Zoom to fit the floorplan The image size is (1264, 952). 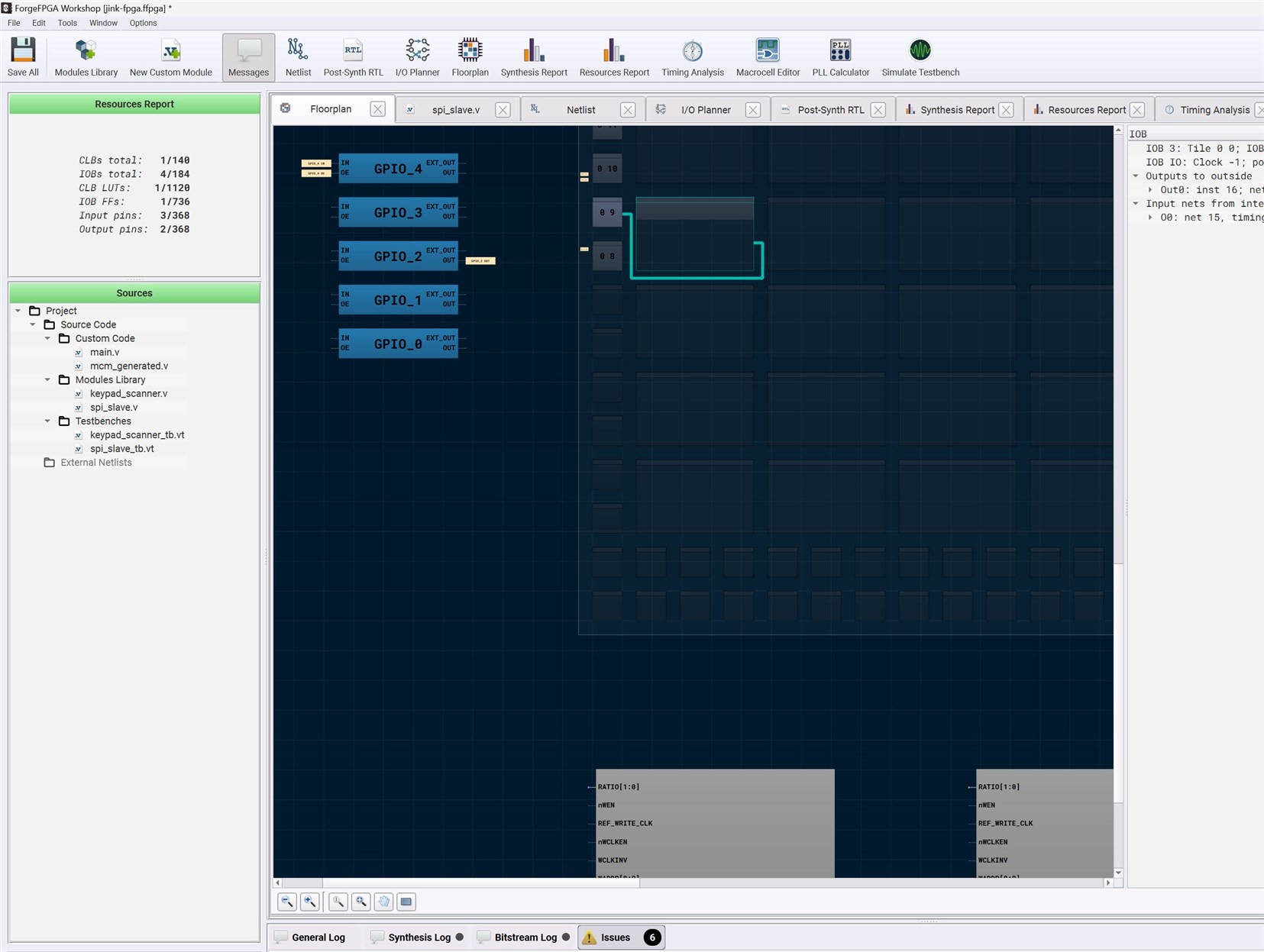coord(361,902)
